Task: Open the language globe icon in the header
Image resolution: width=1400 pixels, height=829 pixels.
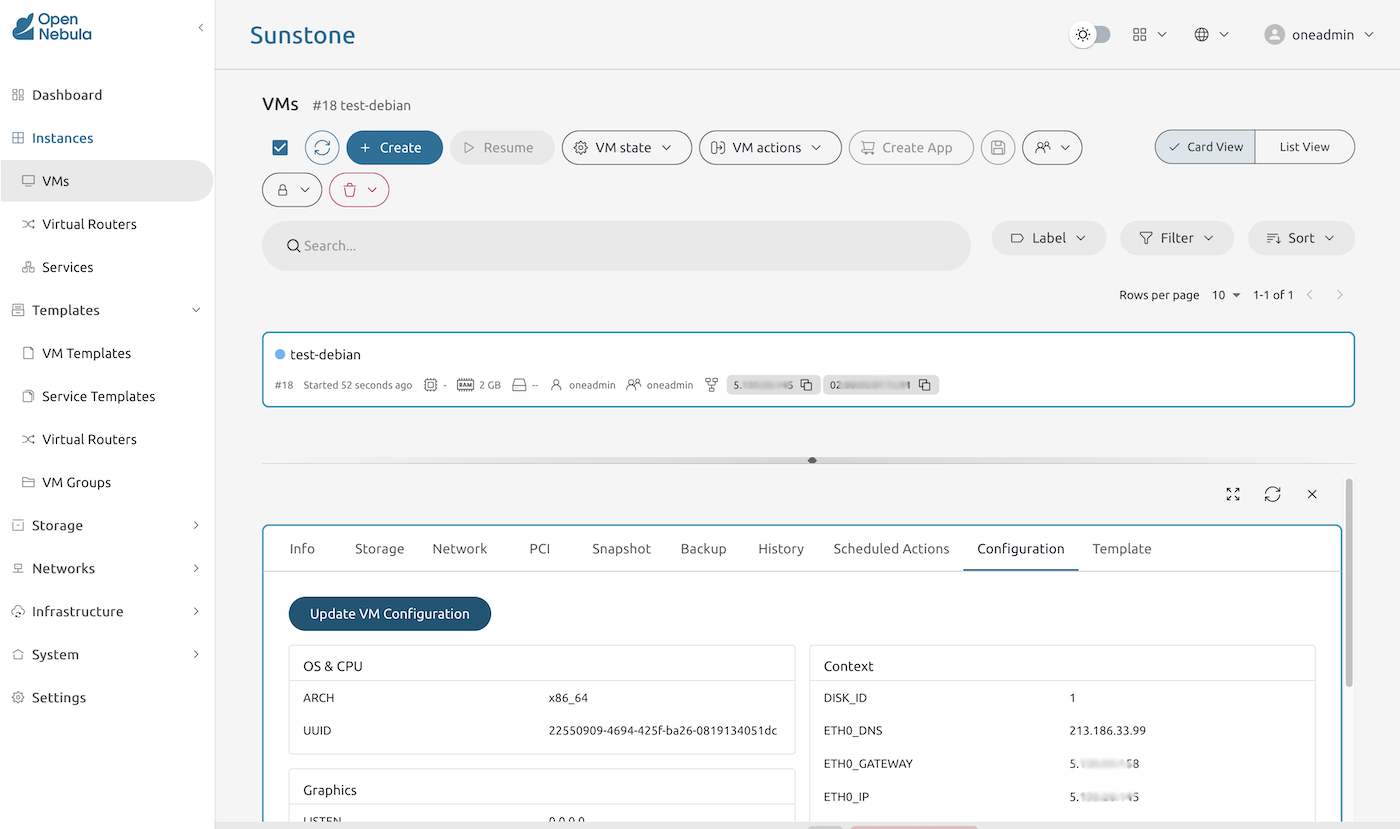Action: [x=1204, y=33]
